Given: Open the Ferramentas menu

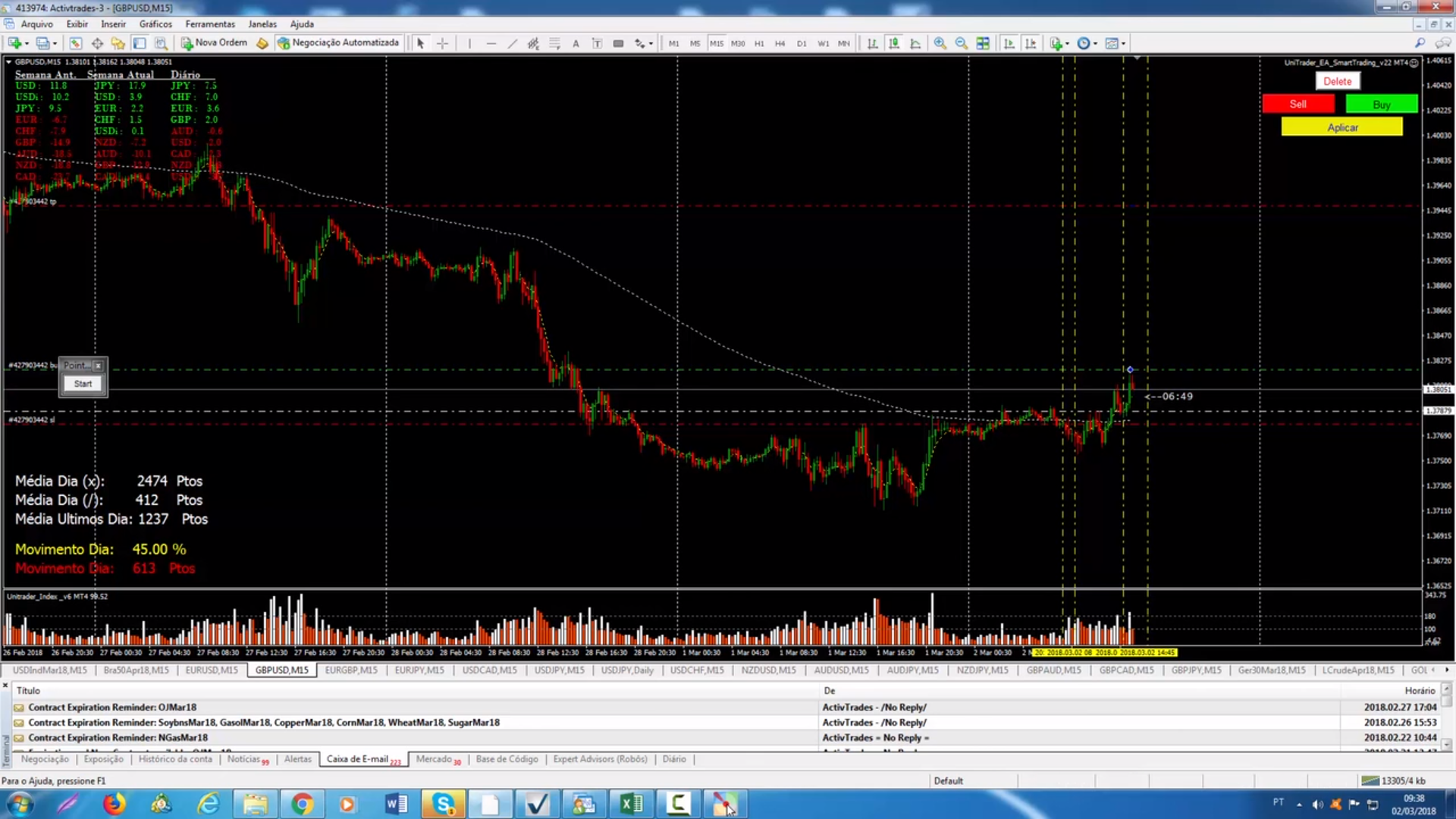Looking at the screenshot, I should pyautogui.click(x=210, y=24).
